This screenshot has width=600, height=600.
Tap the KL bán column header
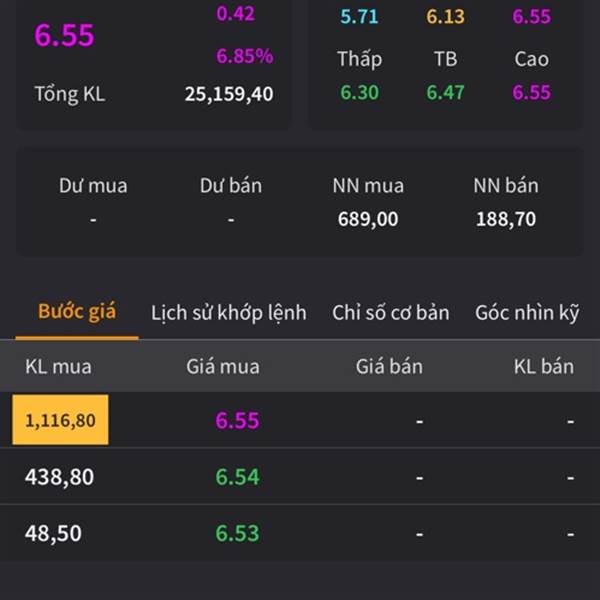(544, 367)
